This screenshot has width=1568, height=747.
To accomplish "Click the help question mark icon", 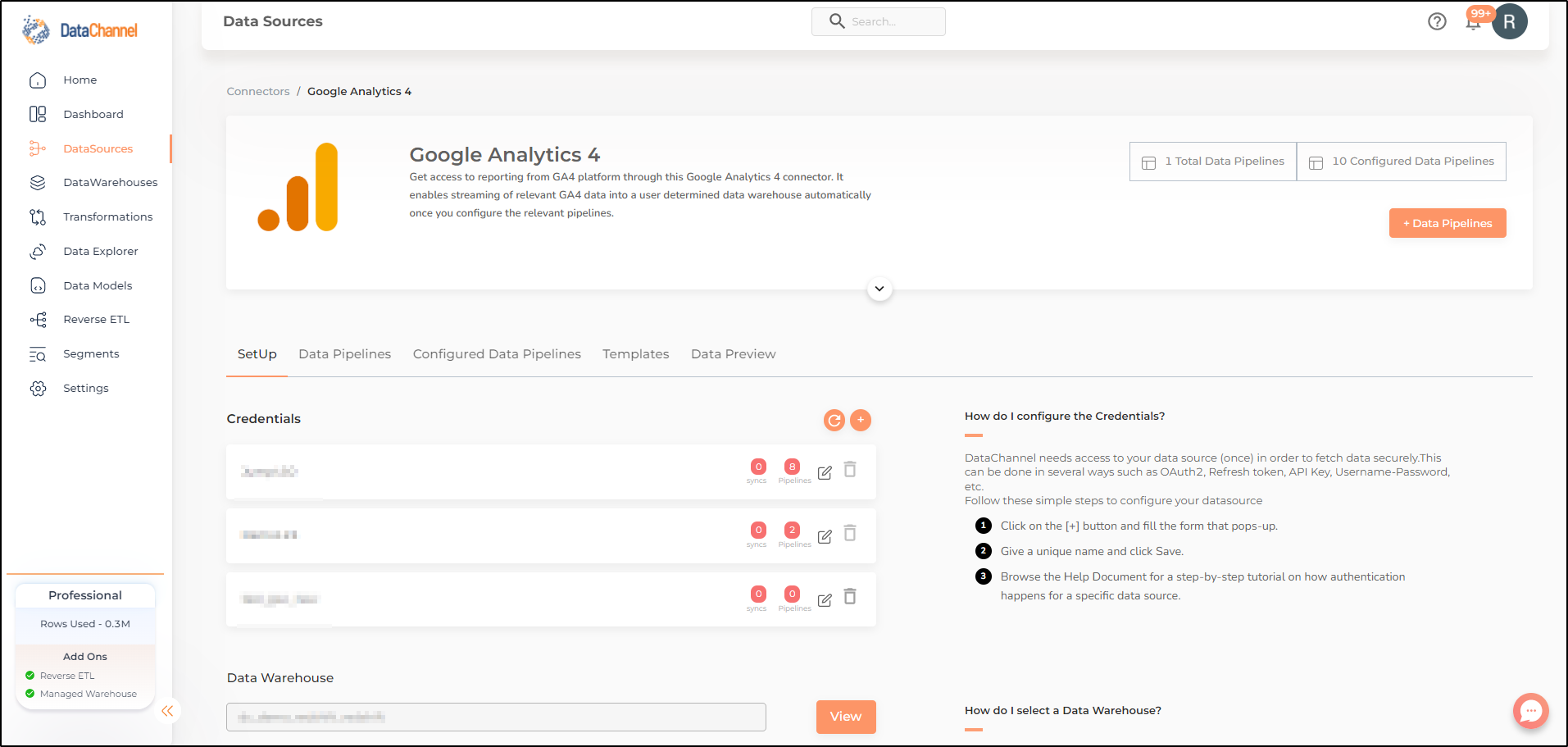I will 1437,21.
